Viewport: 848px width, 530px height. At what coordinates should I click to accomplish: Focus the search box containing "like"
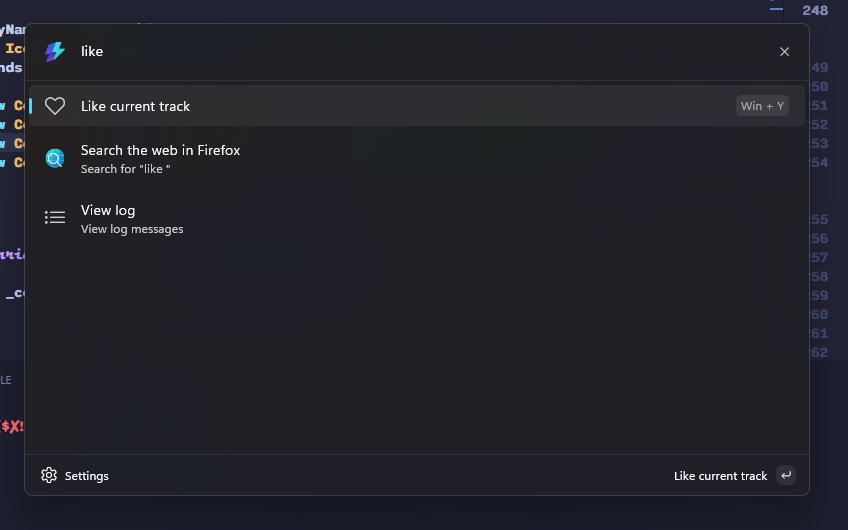tap(400, 51)
